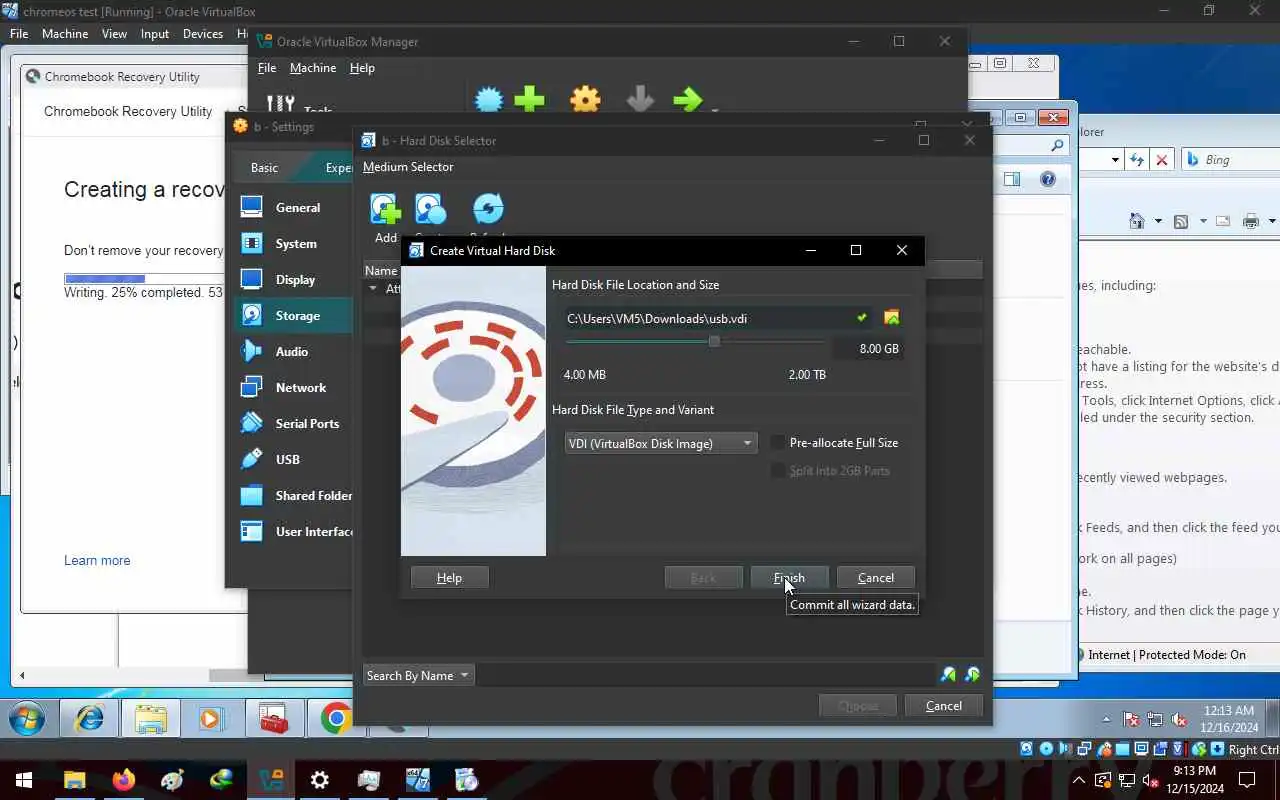Enable the Pre-allocate Full Size checkbox
Screen dimensions: 1280x800
(x=778, y=442)
